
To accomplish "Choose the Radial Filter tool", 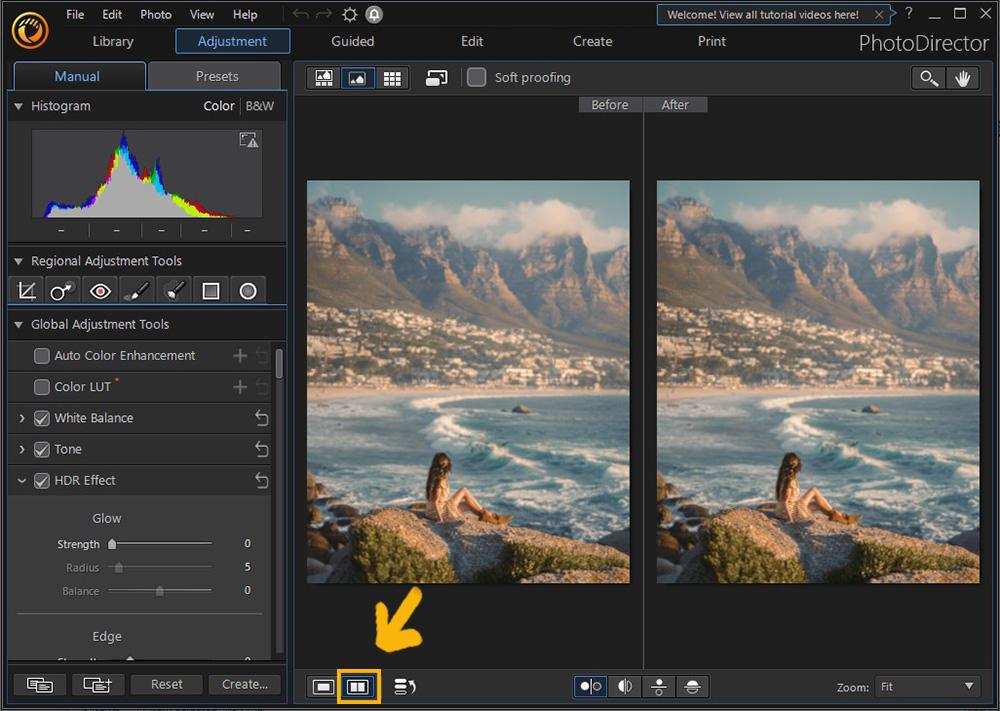I will pyautogui.click(x=247, y=290).
